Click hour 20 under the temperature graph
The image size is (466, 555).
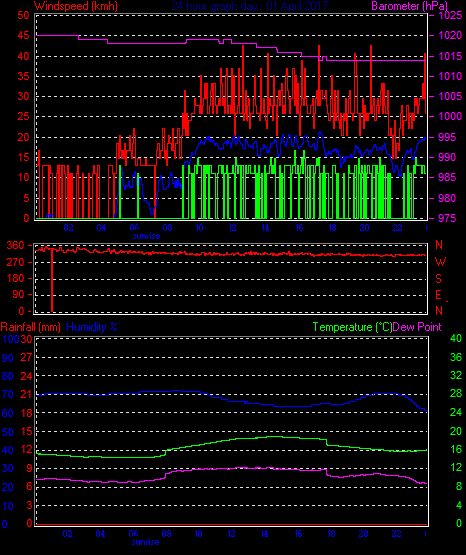[x=363, y=534]
